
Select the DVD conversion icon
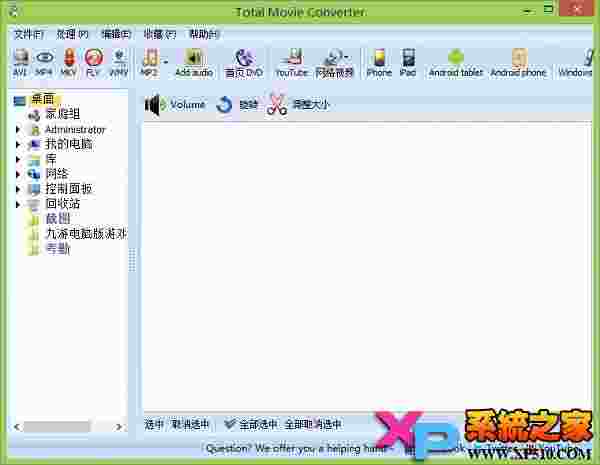(244, 63)
